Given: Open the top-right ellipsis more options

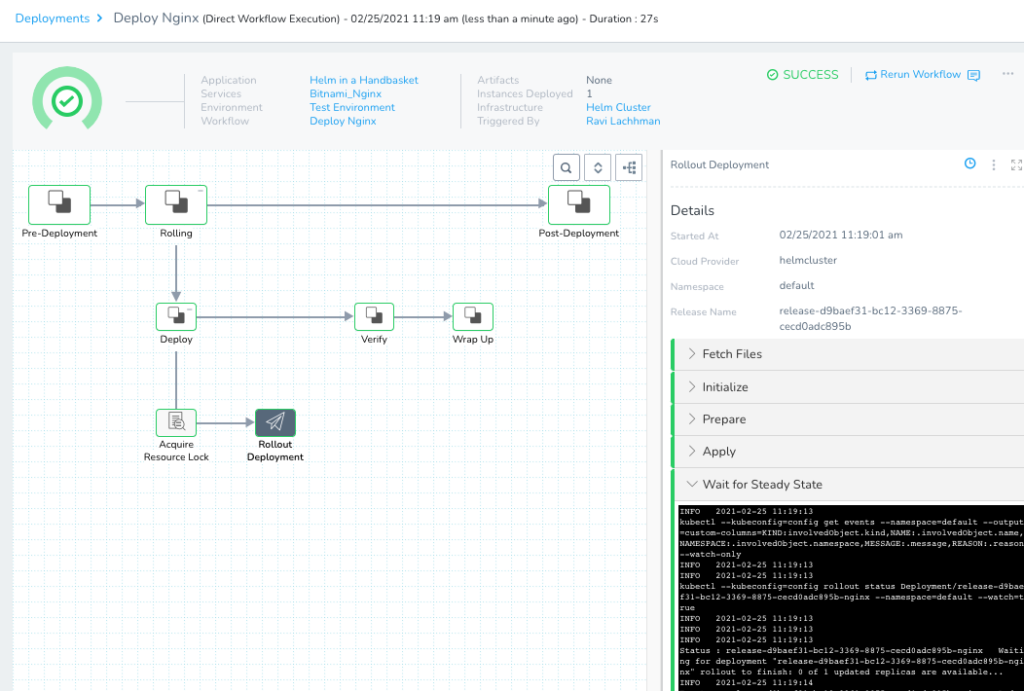Looking at the screenshot, I should coord(1008,74).
